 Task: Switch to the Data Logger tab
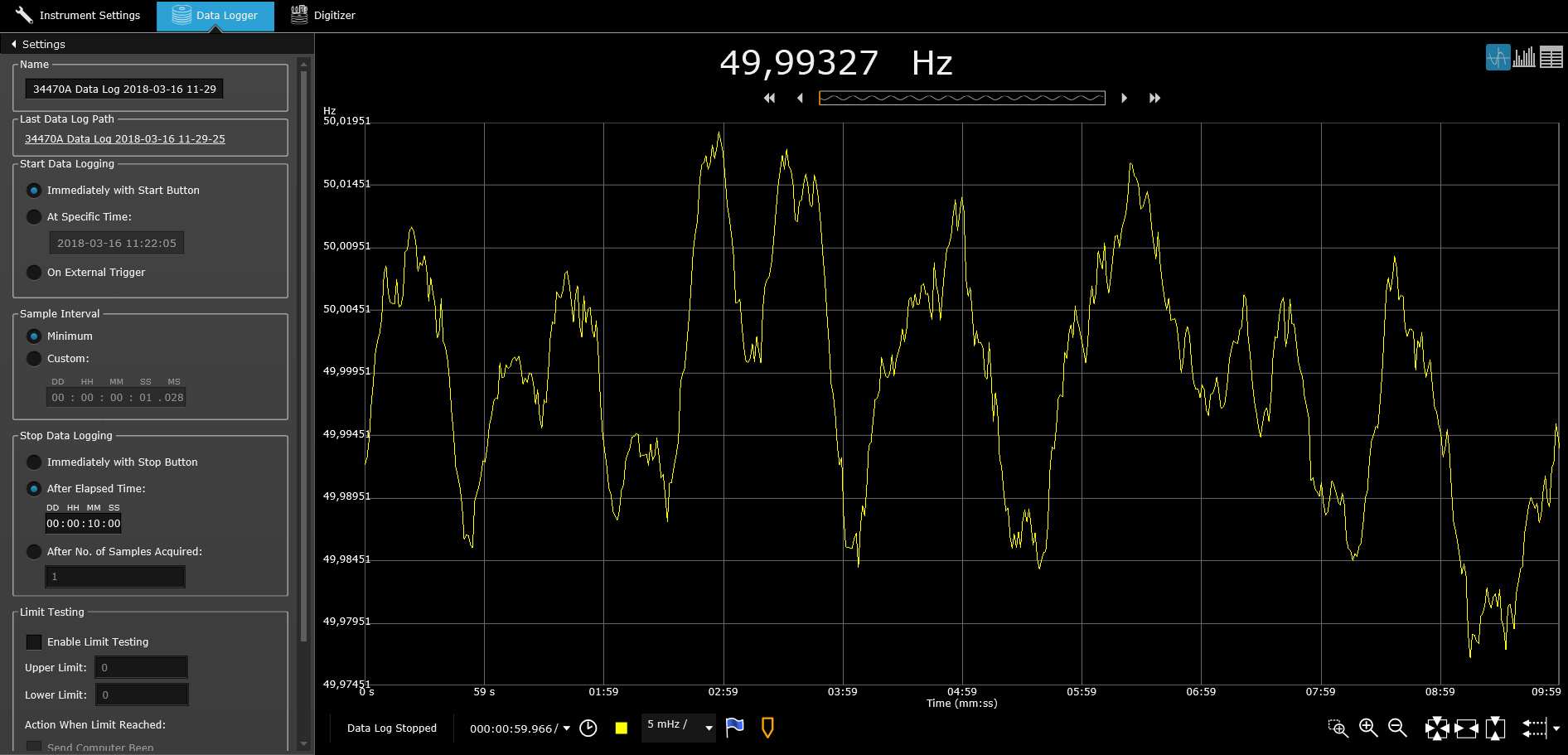click(x=215, y=16)
